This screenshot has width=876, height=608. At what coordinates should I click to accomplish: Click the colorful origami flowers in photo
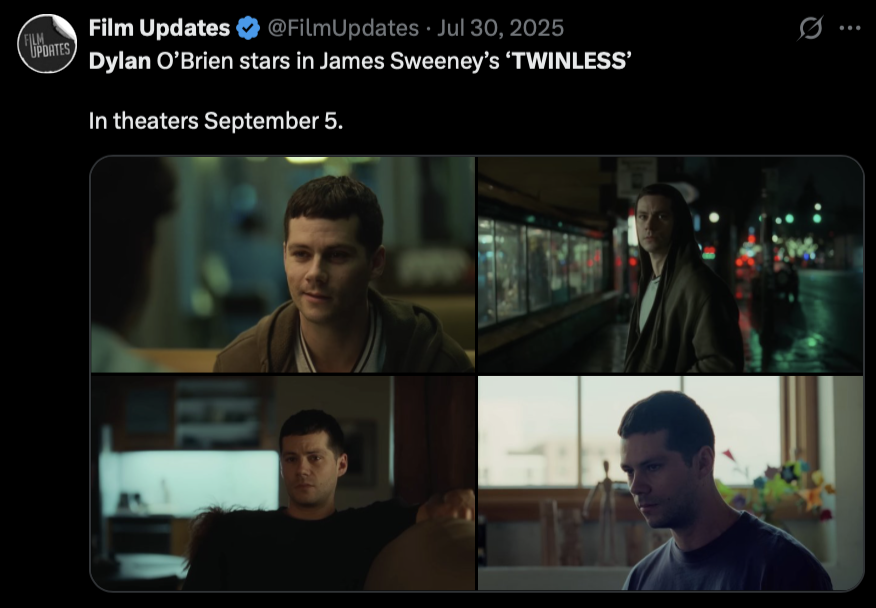pyautogui.click(x=777, y=485)
